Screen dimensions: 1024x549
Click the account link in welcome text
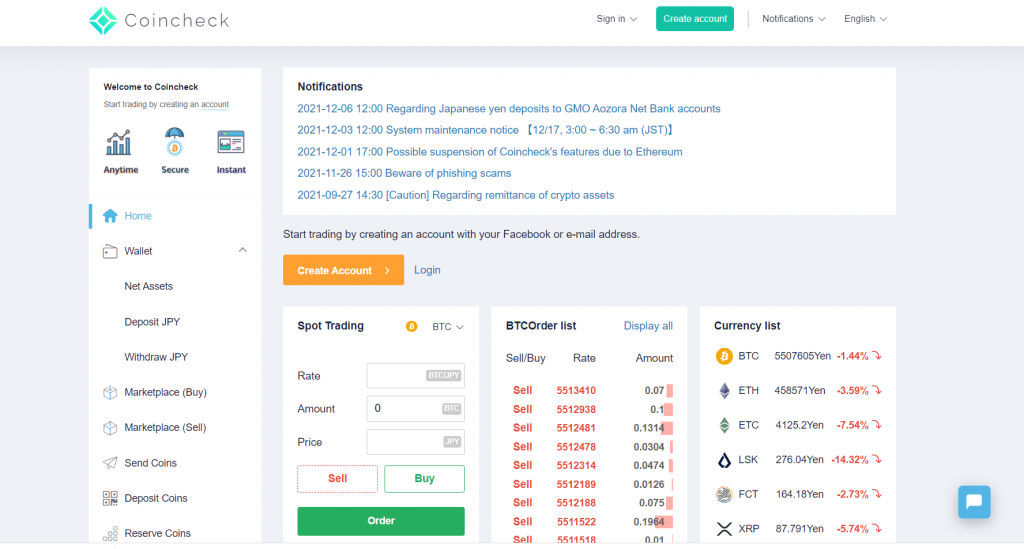215,104
